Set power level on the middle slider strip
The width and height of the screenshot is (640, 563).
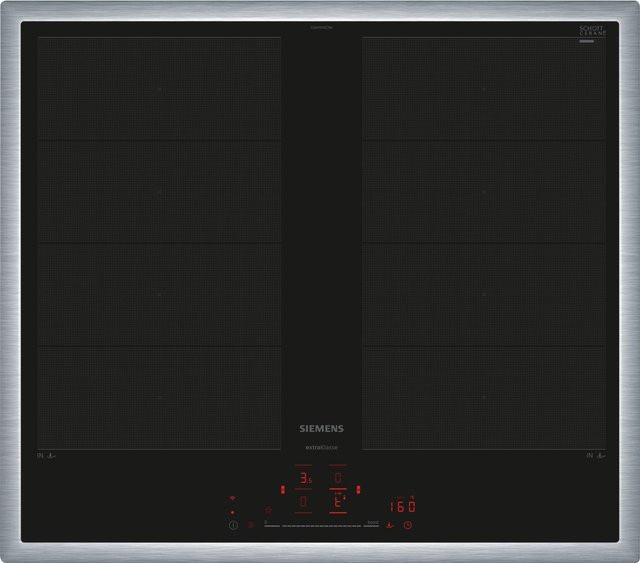coord(322,526)
